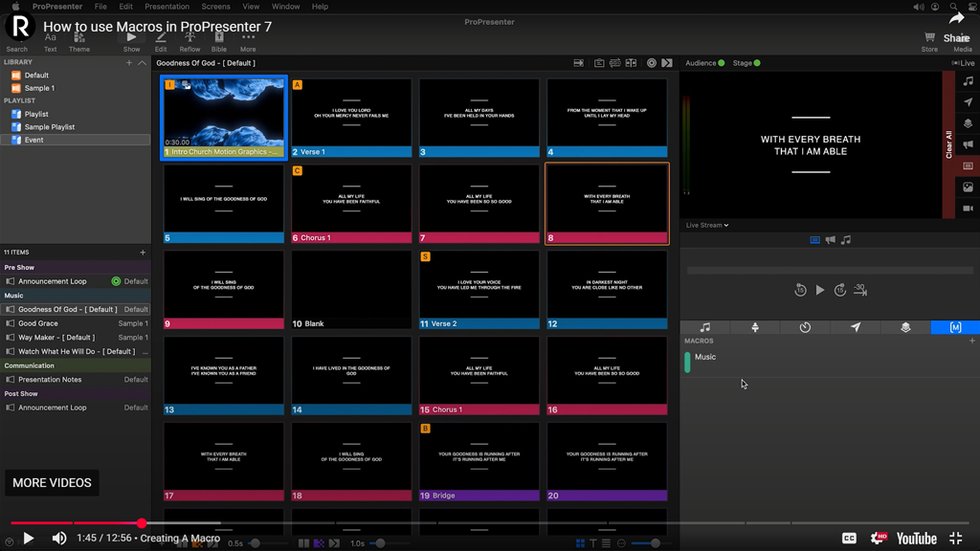
Task: Open the Way Maker presentation
Action: pos(75,337)
